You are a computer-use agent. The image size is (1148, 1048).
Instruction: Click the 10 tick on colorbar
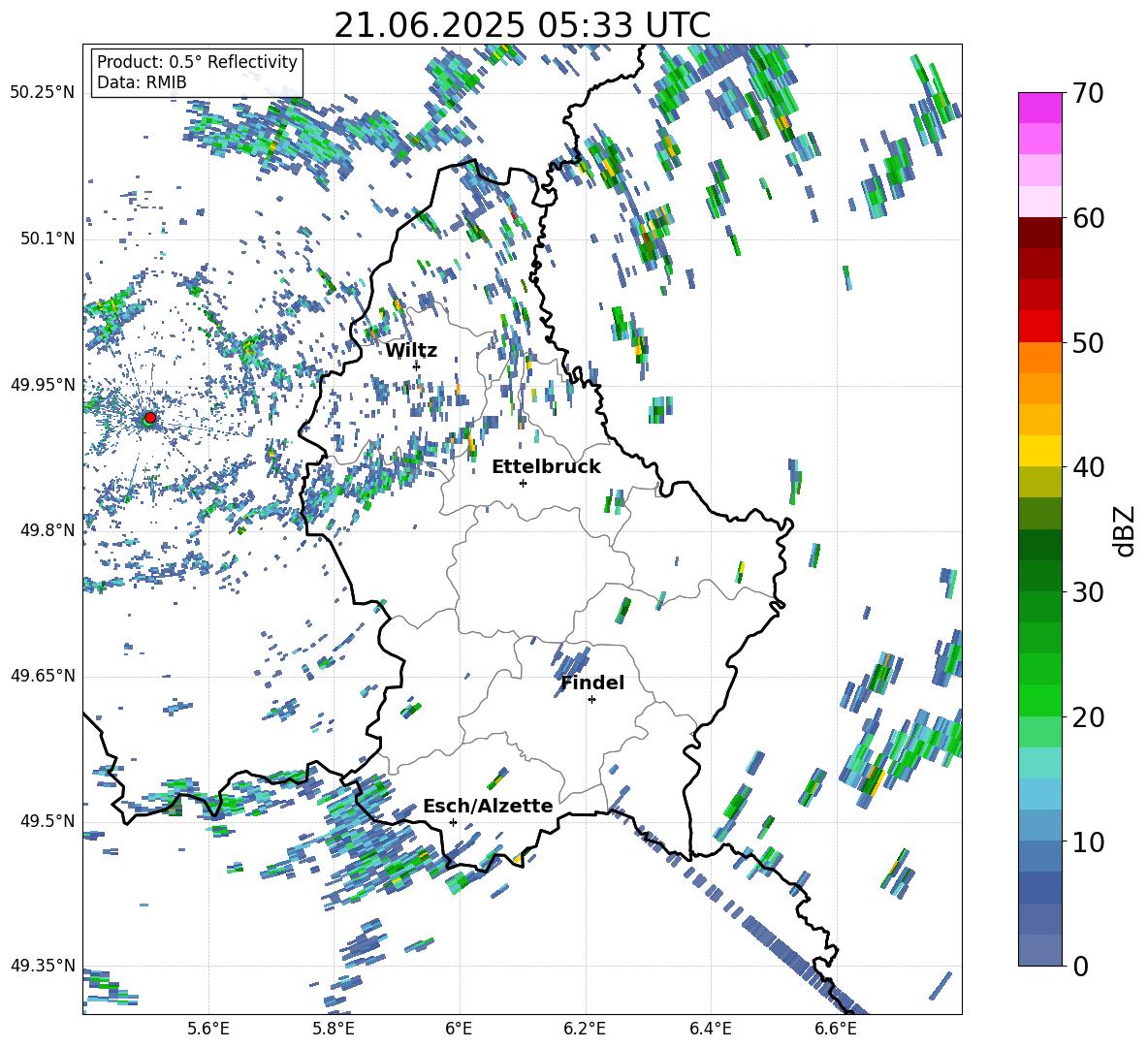pyautogui.click(x=1088, y=842)
